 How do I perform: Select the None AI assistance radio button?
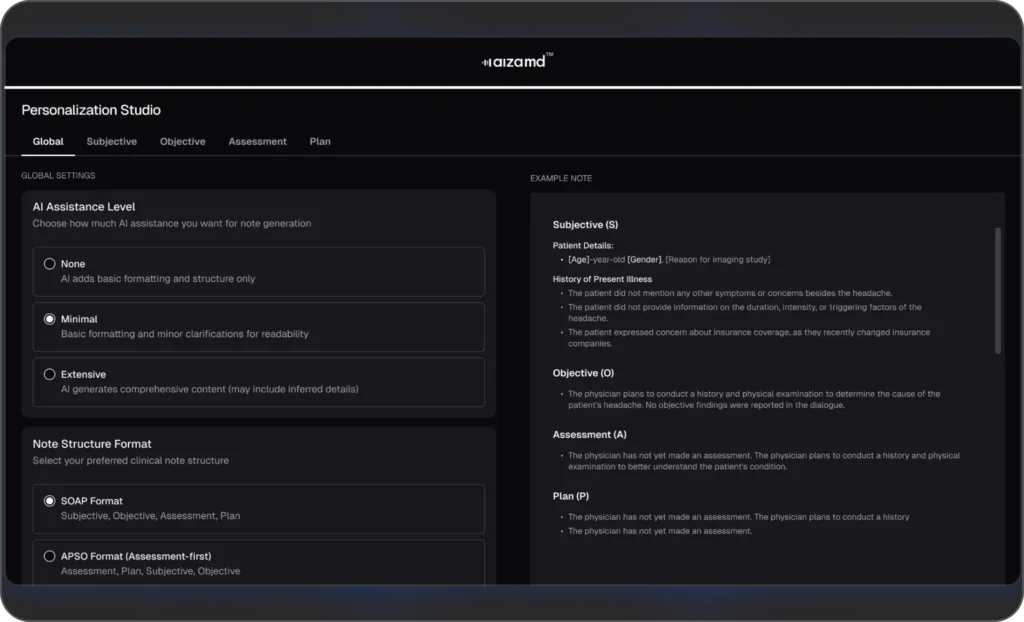click(50, 264)
